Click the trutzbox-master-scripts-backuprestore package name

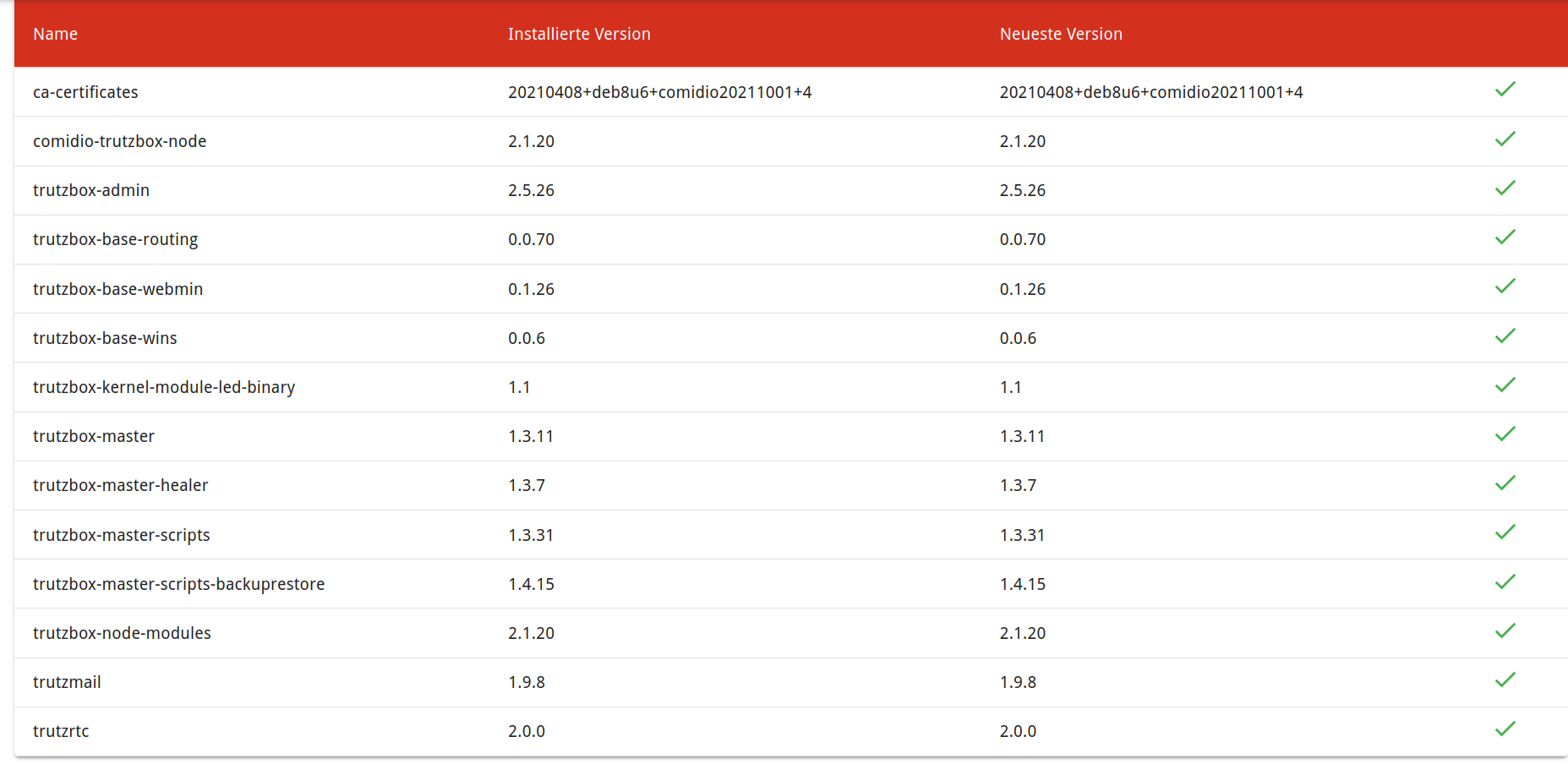179,584
